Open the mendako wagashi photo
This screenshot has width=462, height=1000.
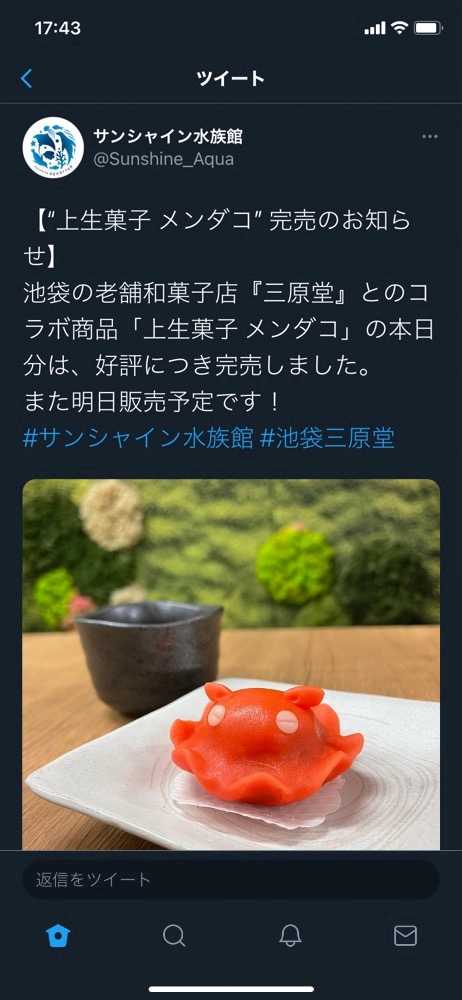click(x=231, y=664)
